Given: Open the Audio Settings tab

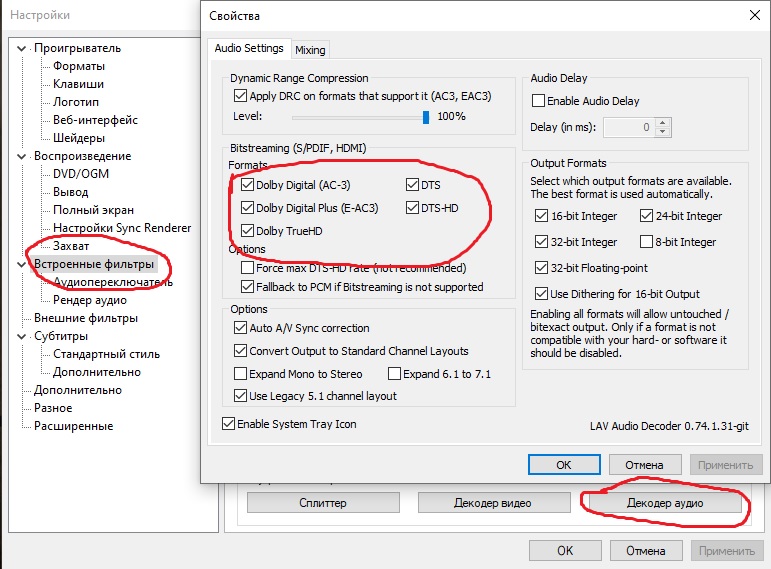Looking at the screenshot, I should (249, 48).
